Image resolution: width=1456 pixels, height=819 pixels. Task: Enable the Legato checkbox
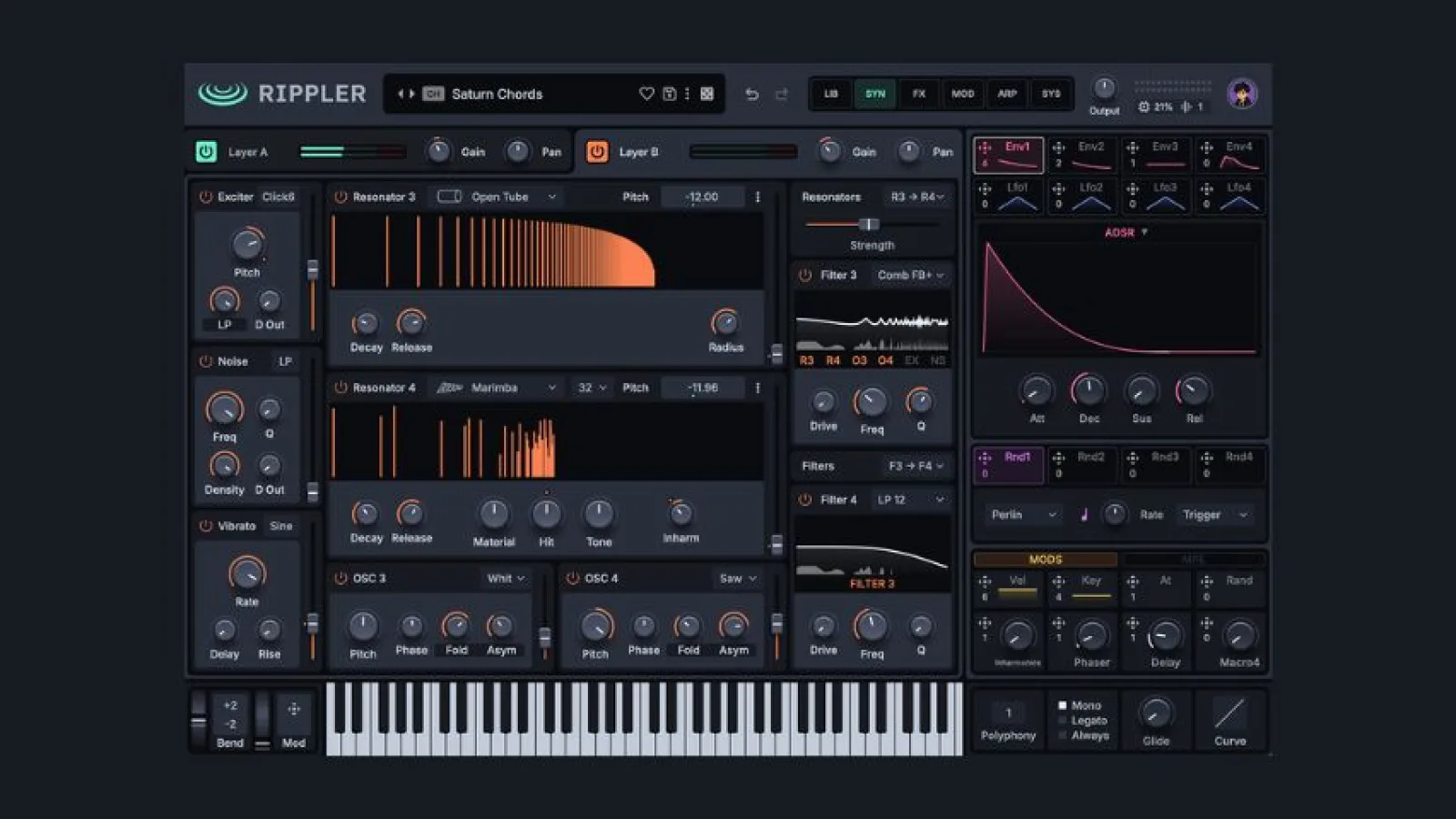click(x=1062, y=721)
